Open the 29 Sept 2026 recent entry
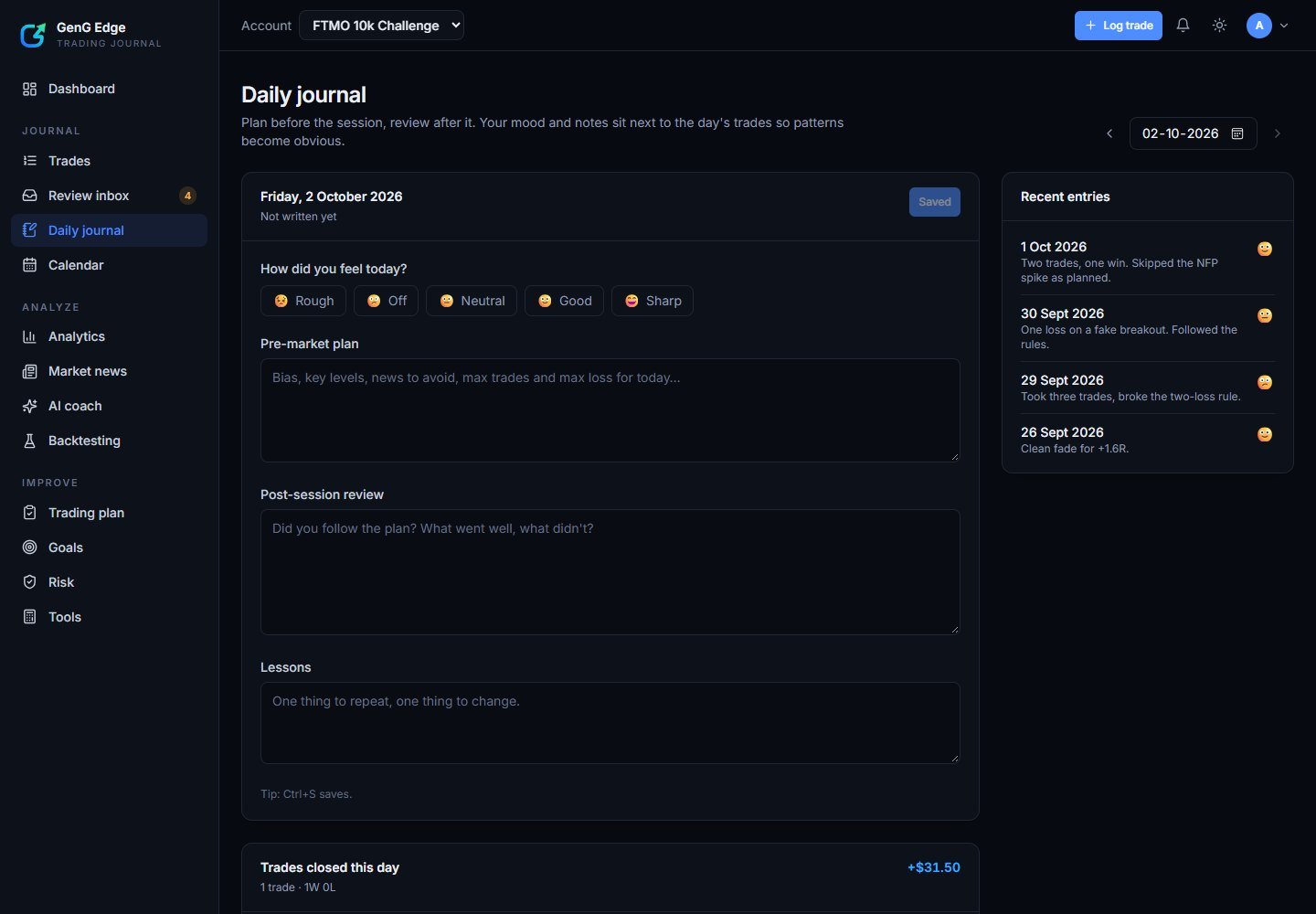 pos(1147,388)
